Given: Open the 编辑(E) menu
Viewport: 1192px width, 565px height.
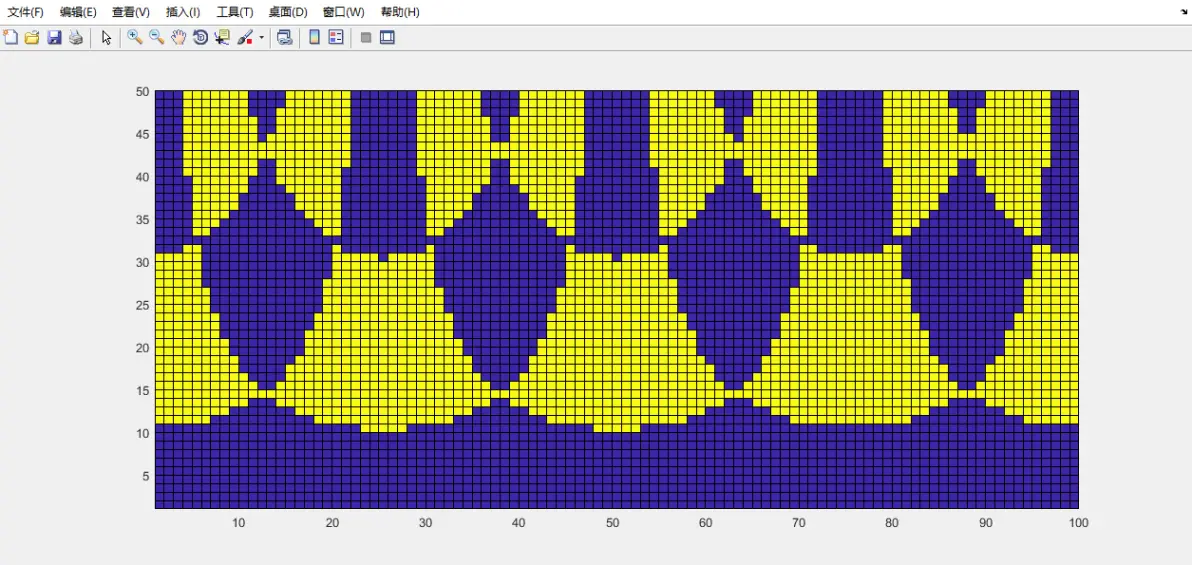Looking at the screenshot, I should click(x=78, y=12).
